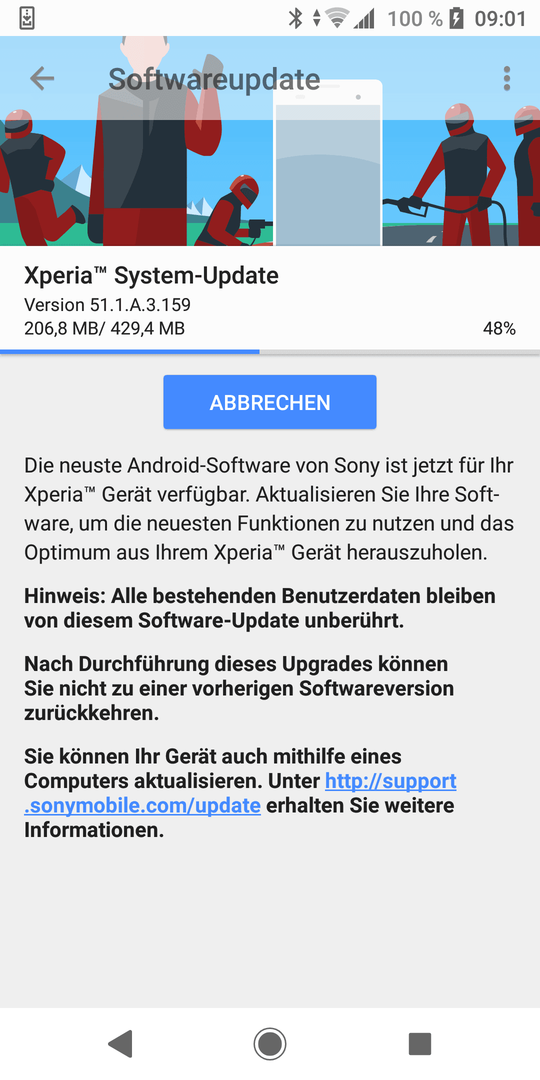The image size is (540, 1080).
Task: Tap the download notification icon in status bar
Action: coord(25,18)
